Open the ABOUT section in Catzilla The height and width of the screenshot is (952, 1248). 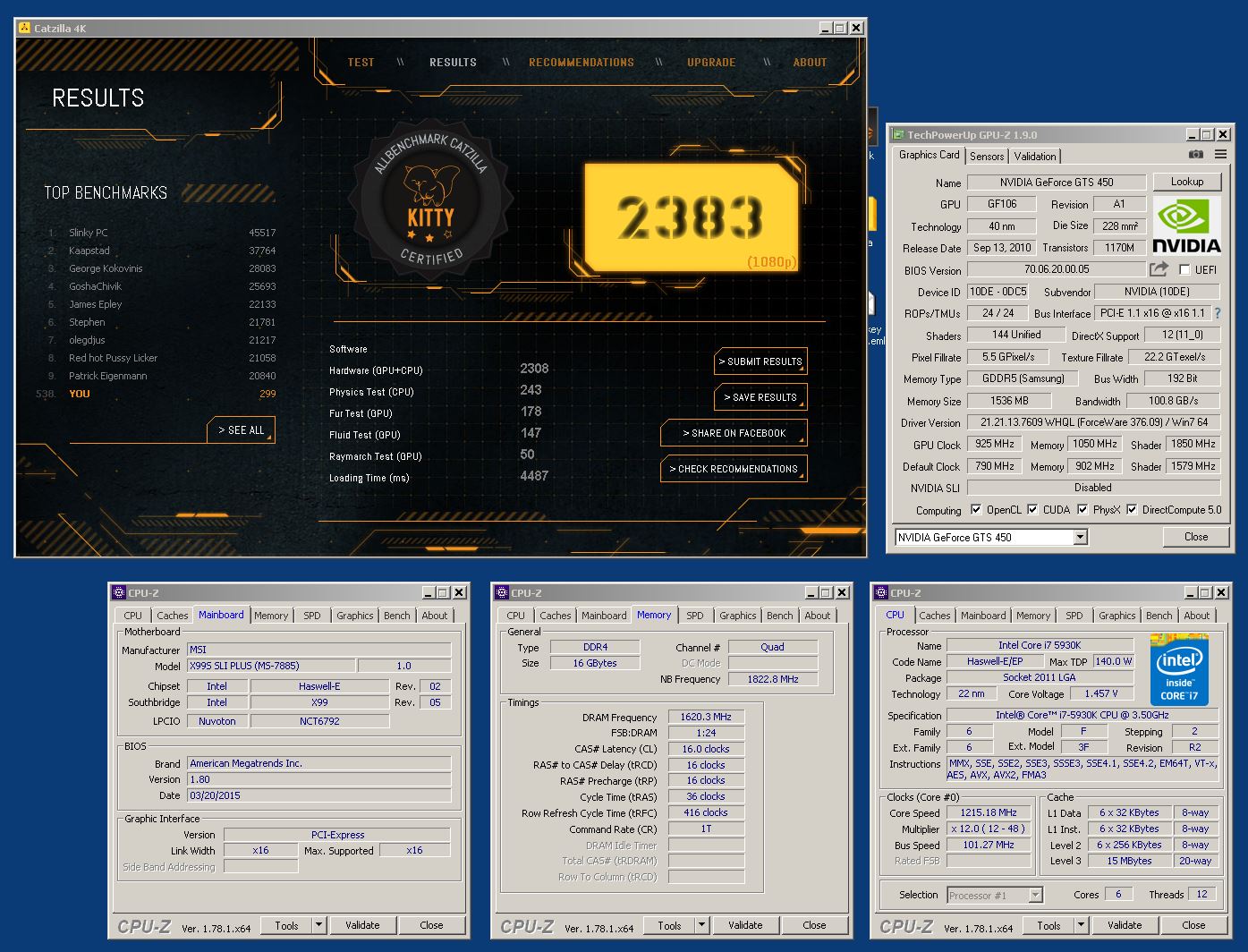[810, 63]
